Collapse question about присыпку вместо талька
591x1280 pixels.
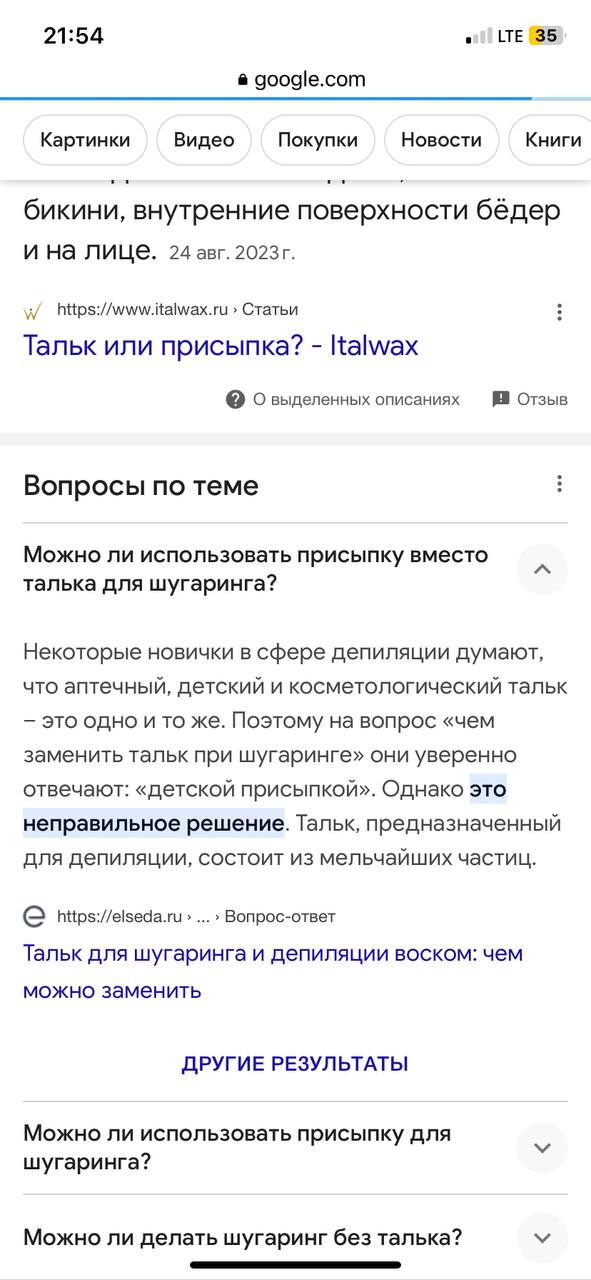pos(542,569)
